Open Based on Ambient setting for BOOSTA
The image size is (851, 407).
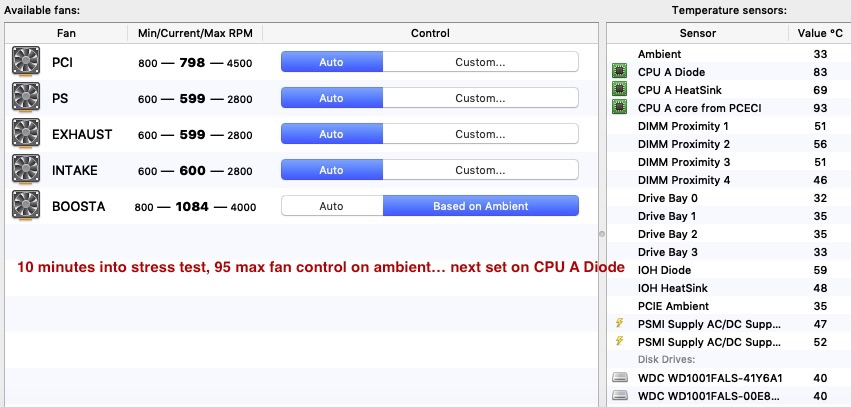(x=480, y=206)
